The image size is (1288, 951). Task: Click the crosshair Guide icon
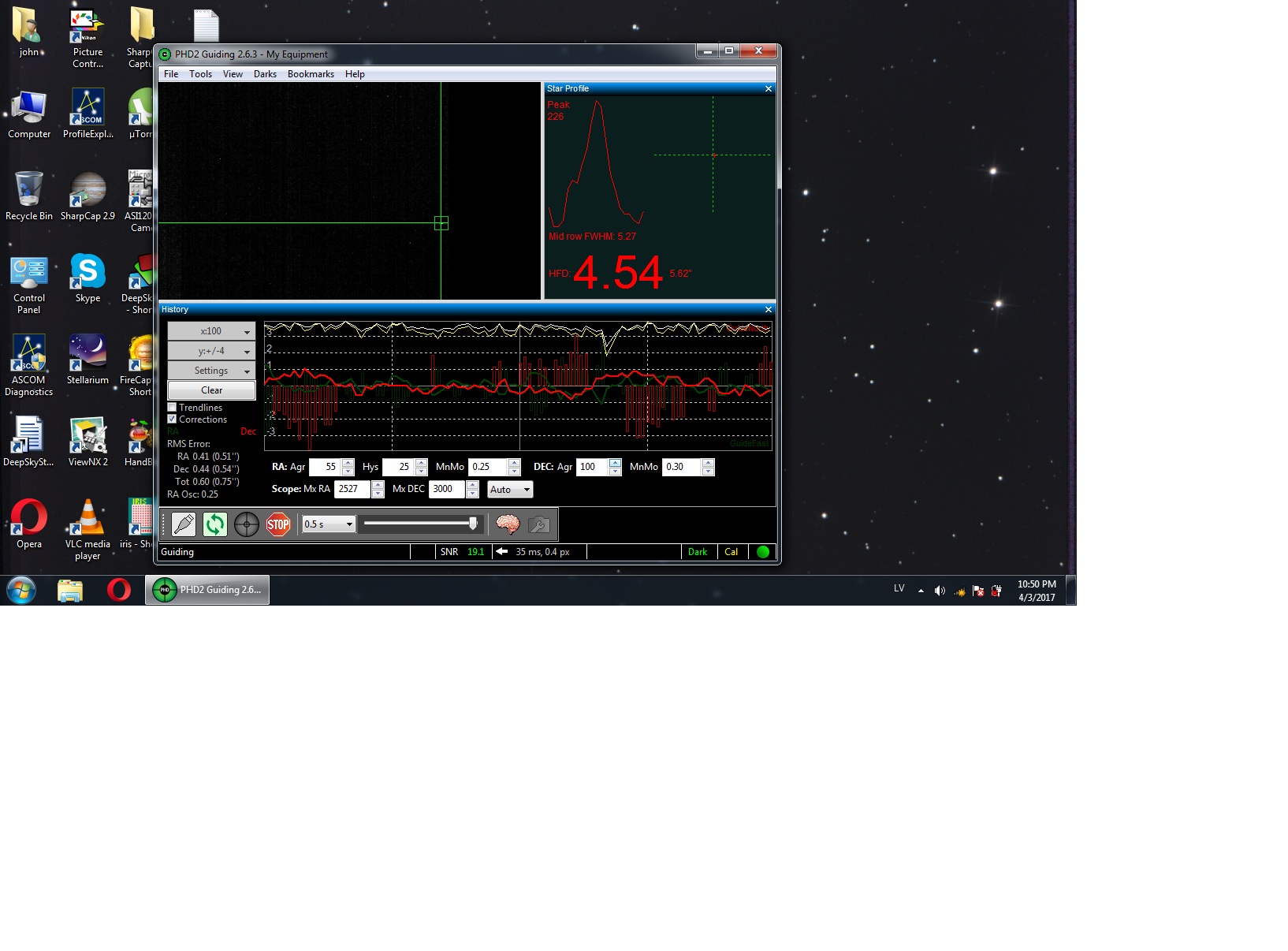[x=246, y=524]
